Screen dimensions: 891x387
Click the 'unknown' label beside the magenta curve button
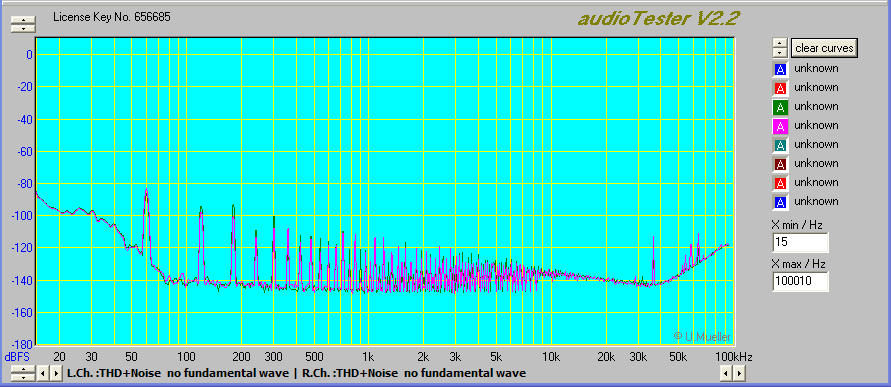(816, 125)
